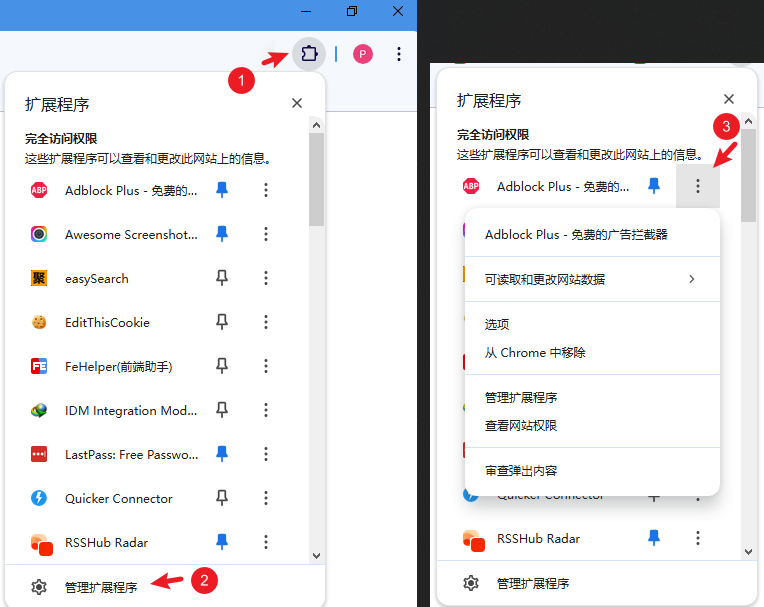Pin Quicker Connector in left panel
The height and width of the screenshot is (607, 764).
tap(222, 498)
